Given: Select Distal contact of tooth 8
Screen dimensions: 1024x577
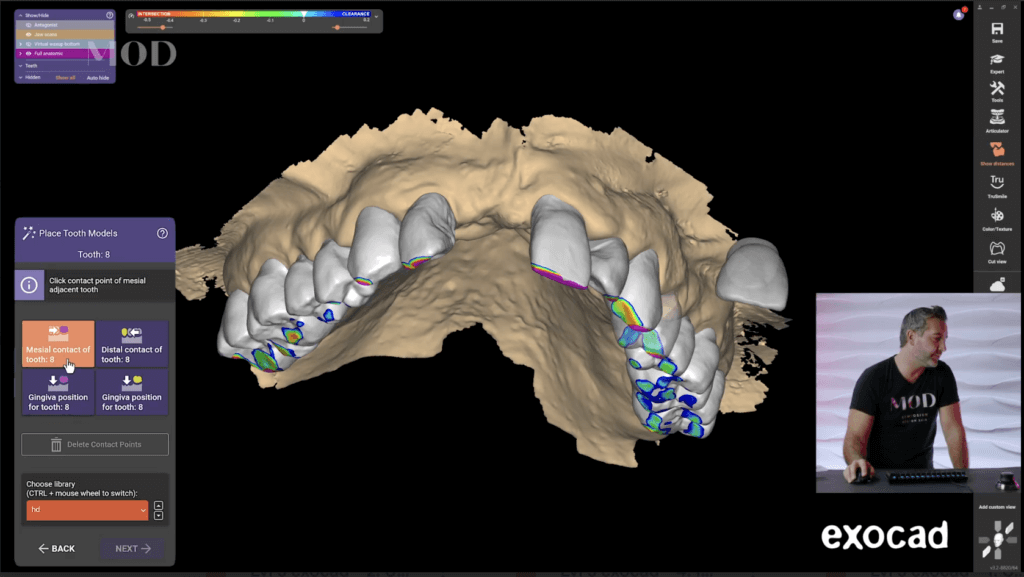Looking at the screenshot, I should click(131, 344).
